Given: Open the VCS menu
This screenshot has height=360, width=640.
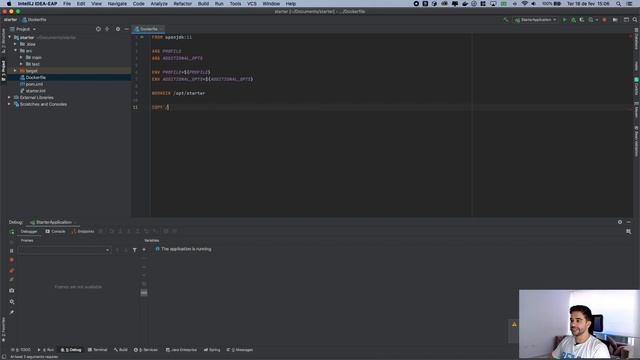Looking at the screenshot, I should coord(252,4).
